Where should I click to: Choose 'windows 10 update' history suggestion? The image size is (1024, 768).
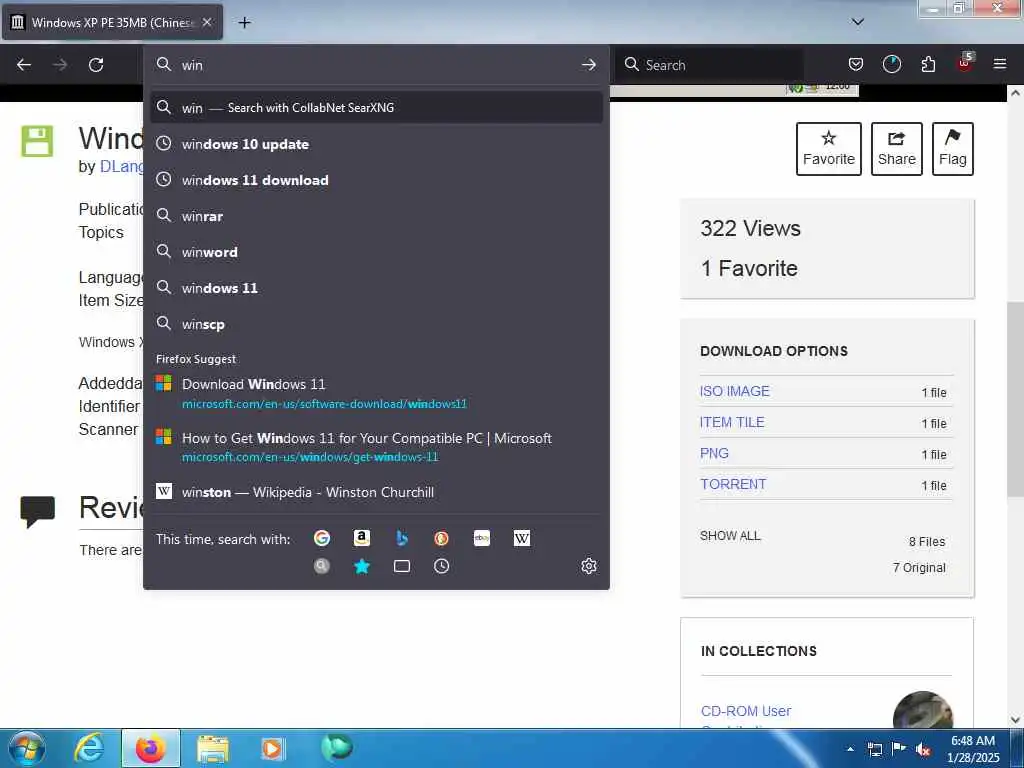click(376, 144)
